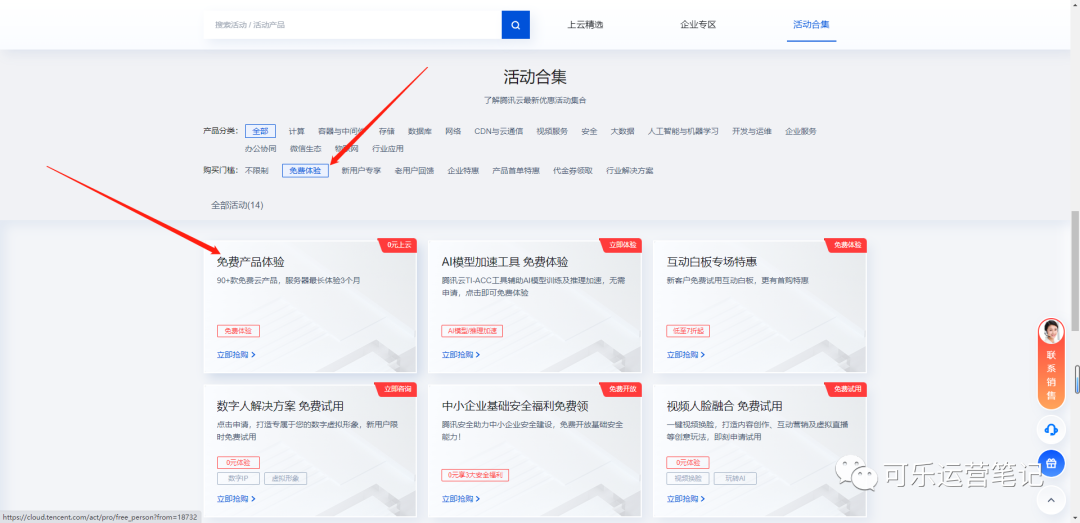The width and height of the screenshot is (1080, 523).
Task: Click 立即抢购 in 免费产品体验 card
Action: point(236,355)
